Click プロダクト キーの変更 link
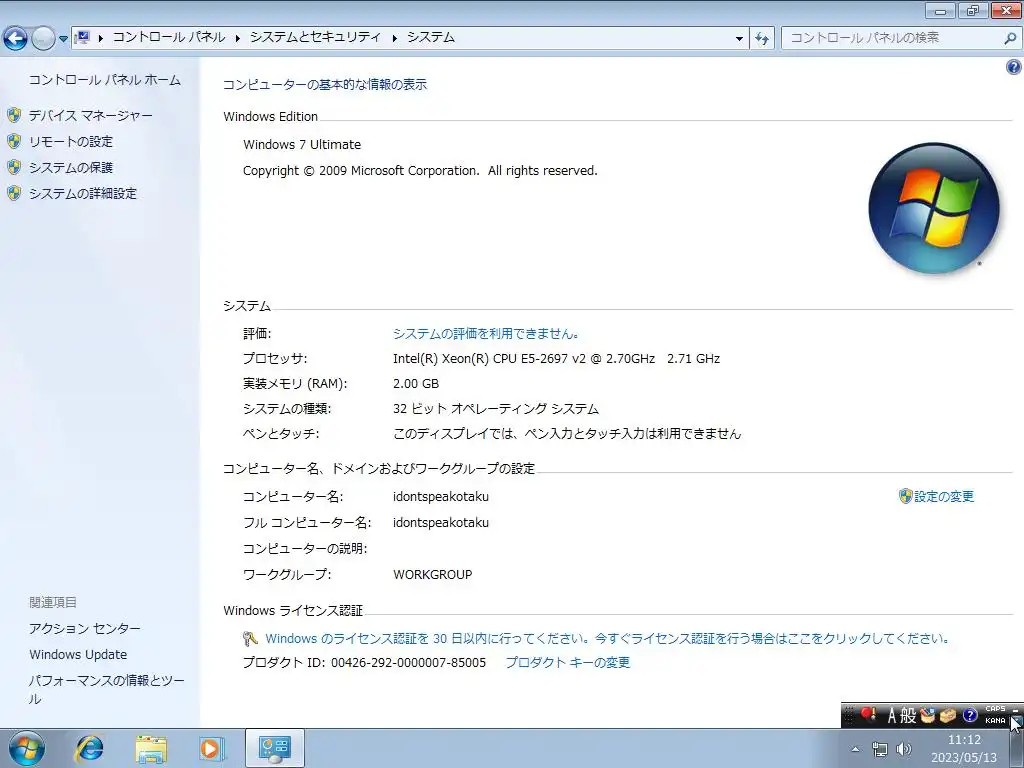 568,662
